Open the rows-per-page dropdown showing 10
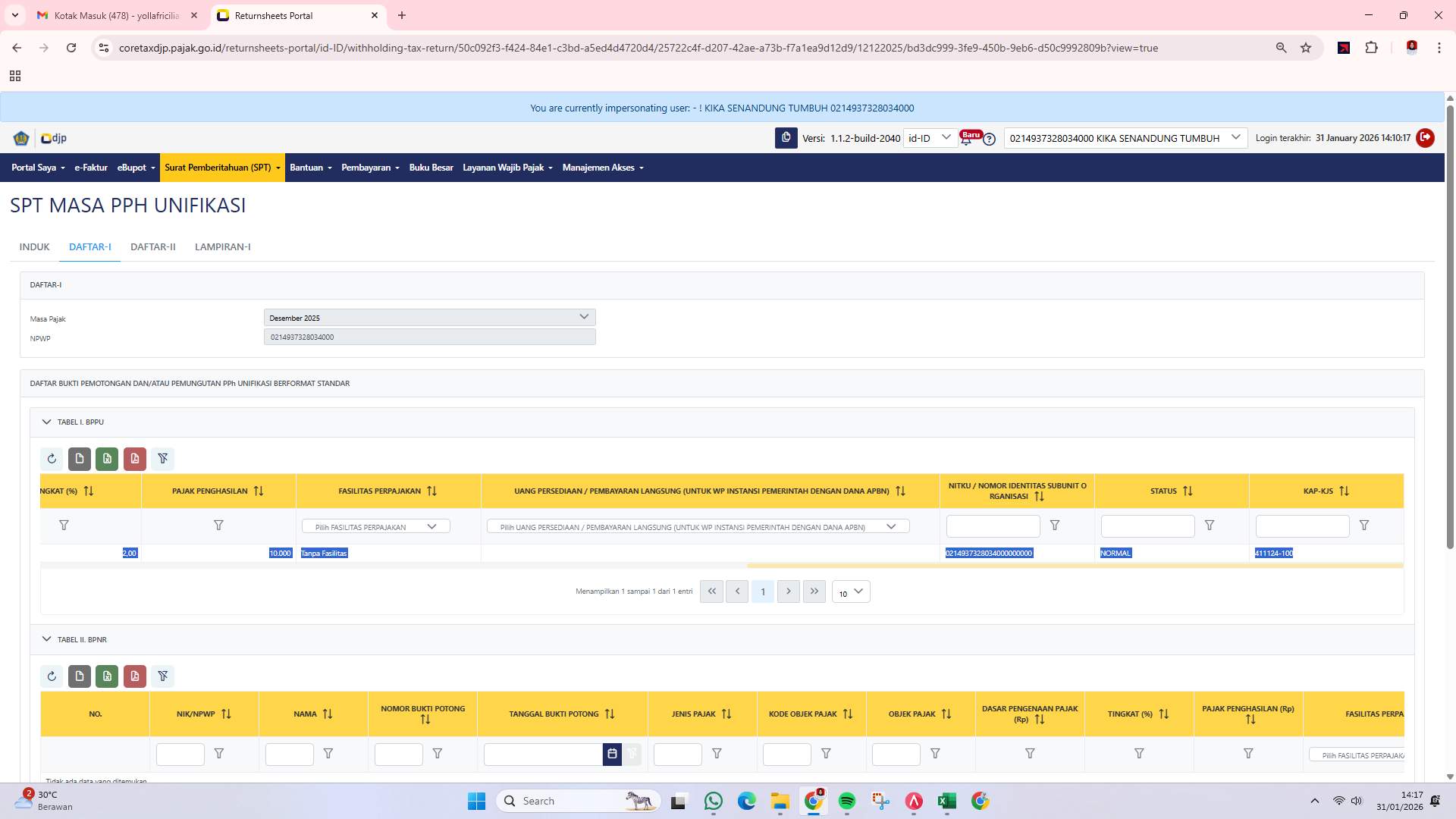Screen dimensions: 1456x819 pyautogui.click(x=850, y=593)
